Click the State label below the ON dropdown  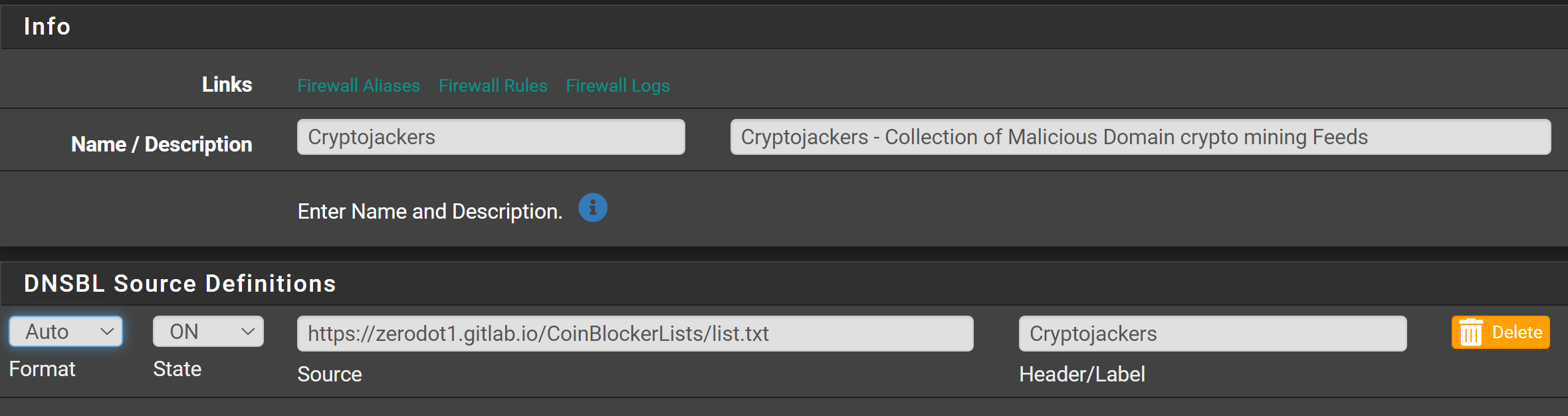[x=177, y=369]
